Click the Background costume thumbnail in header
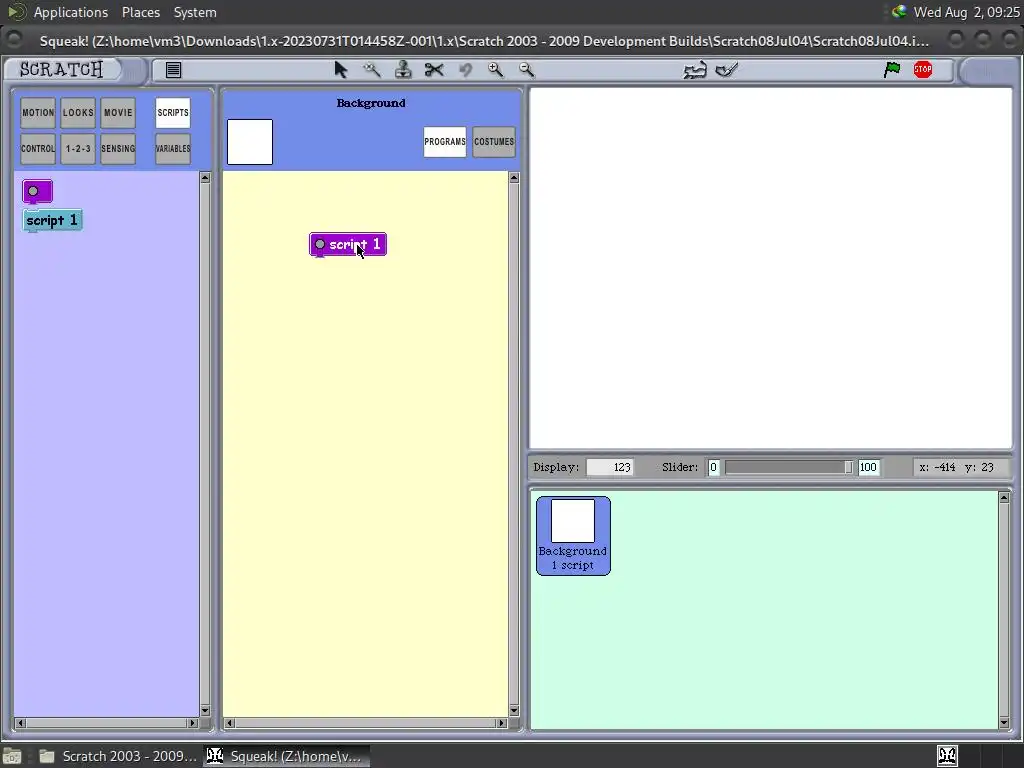Viewport: 1024px width, 768px height. pyautogui.click(x=250, y=142)
